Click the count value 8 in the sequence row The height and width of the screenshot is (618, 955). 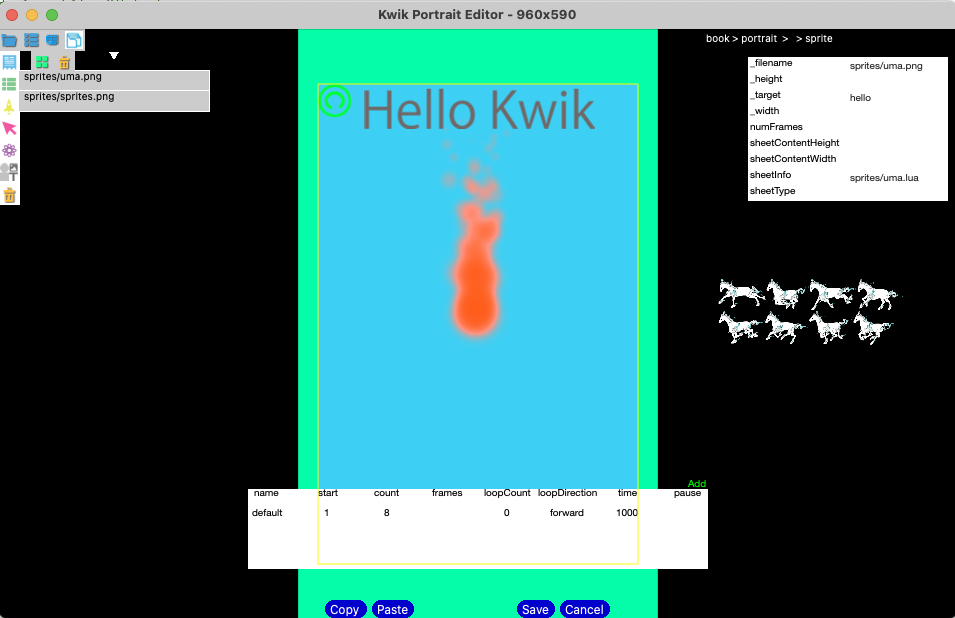pyautogui.click(x=386, y=513)
